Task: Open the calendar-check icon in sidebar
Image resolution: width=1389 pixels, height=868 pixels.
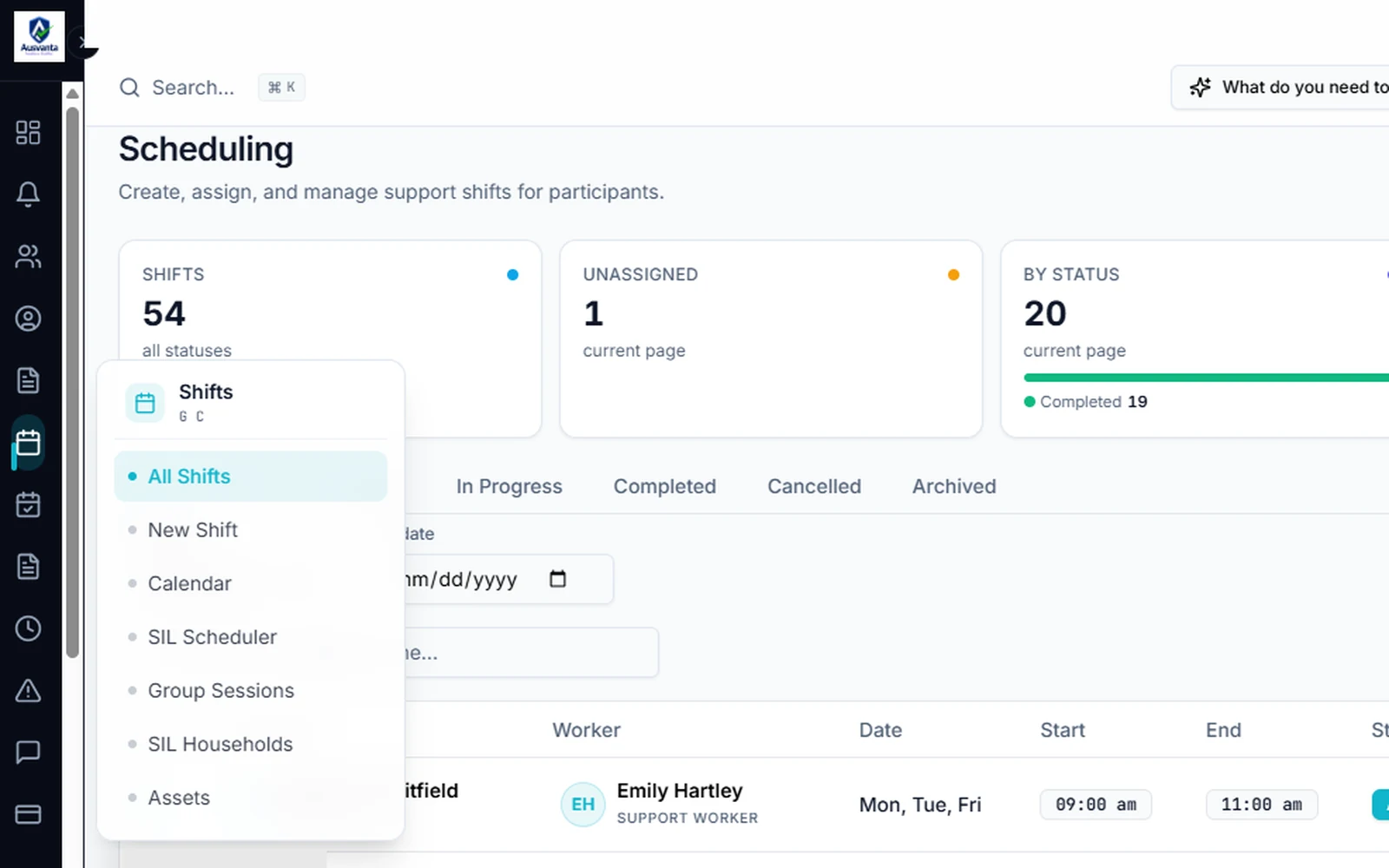Action: pos(28,504)
